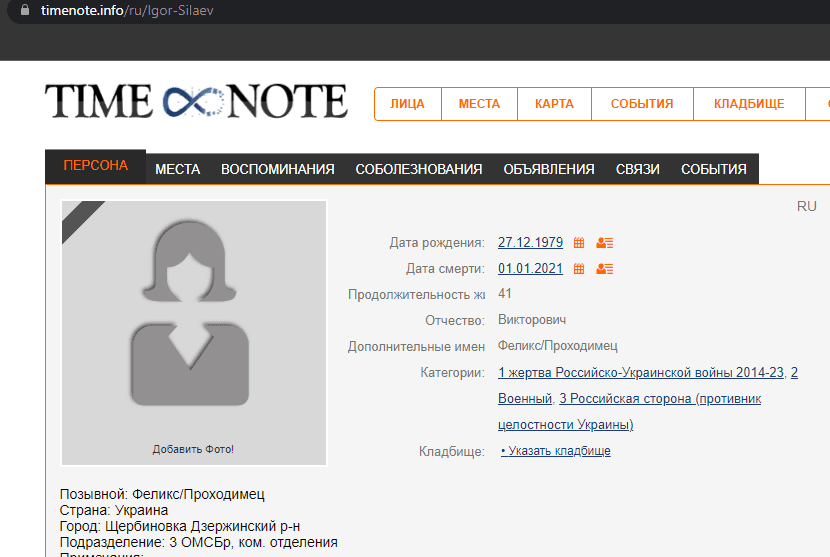Click Добавить Фото under the avatar

pyautogui.click(x=193, y=449)
